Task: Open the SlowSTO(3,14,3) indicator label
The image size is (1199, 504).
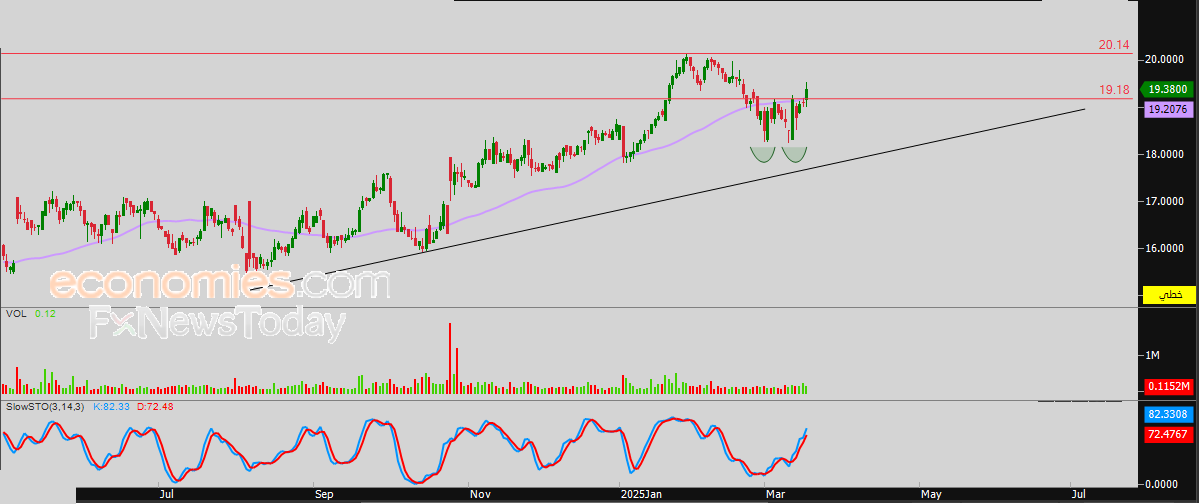Action: (44, 406)
